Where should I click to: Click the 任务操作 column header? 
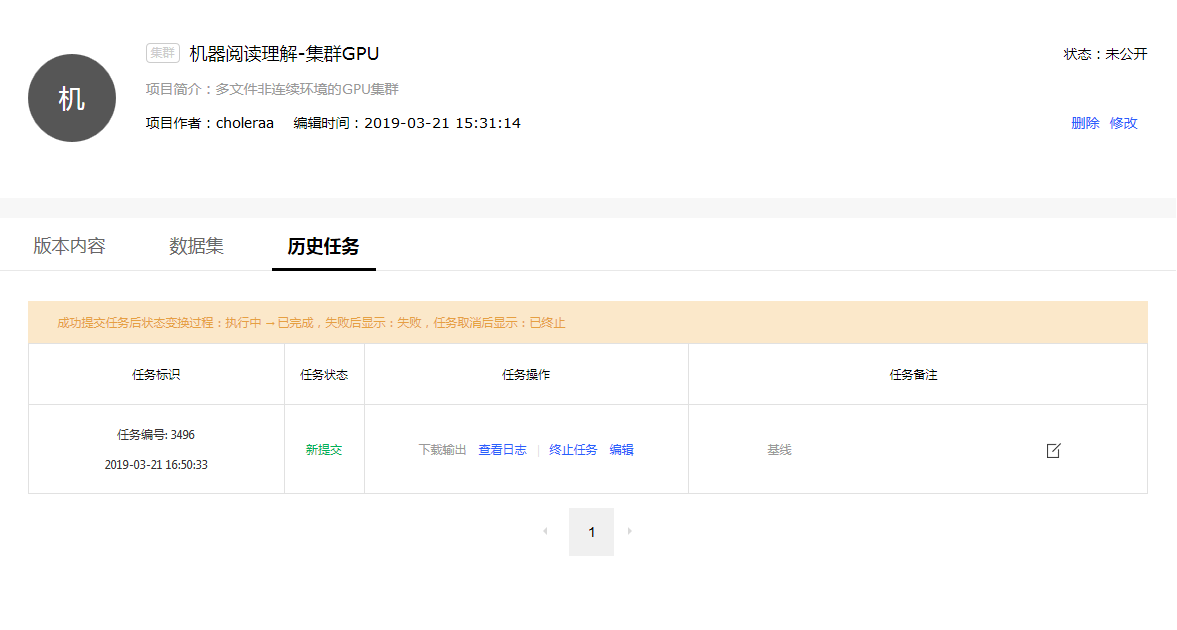526,375
